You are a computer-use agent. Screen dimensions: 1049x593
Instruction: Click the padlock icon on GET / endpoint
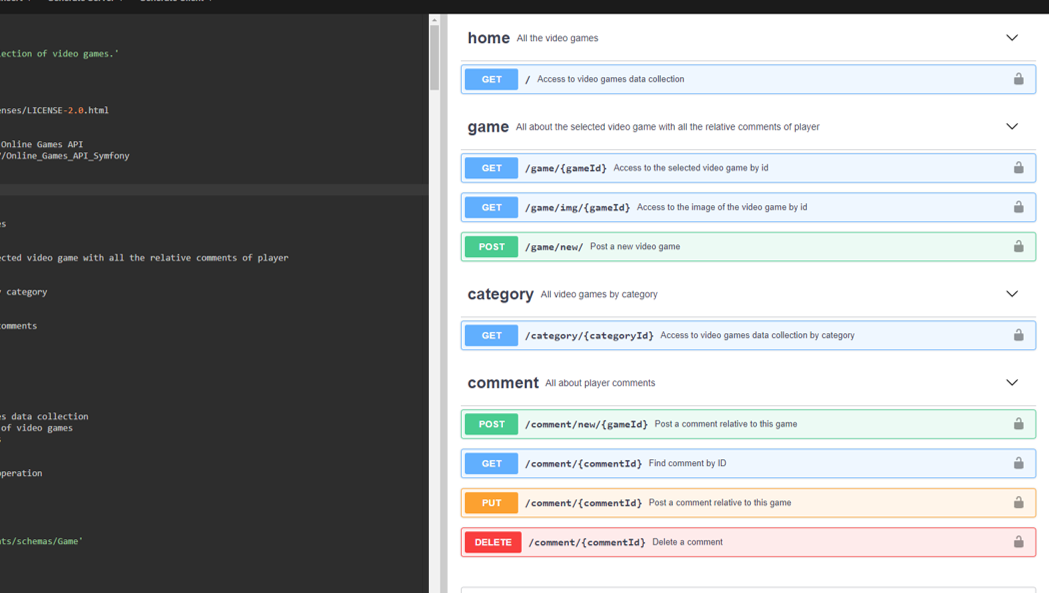1019,79
